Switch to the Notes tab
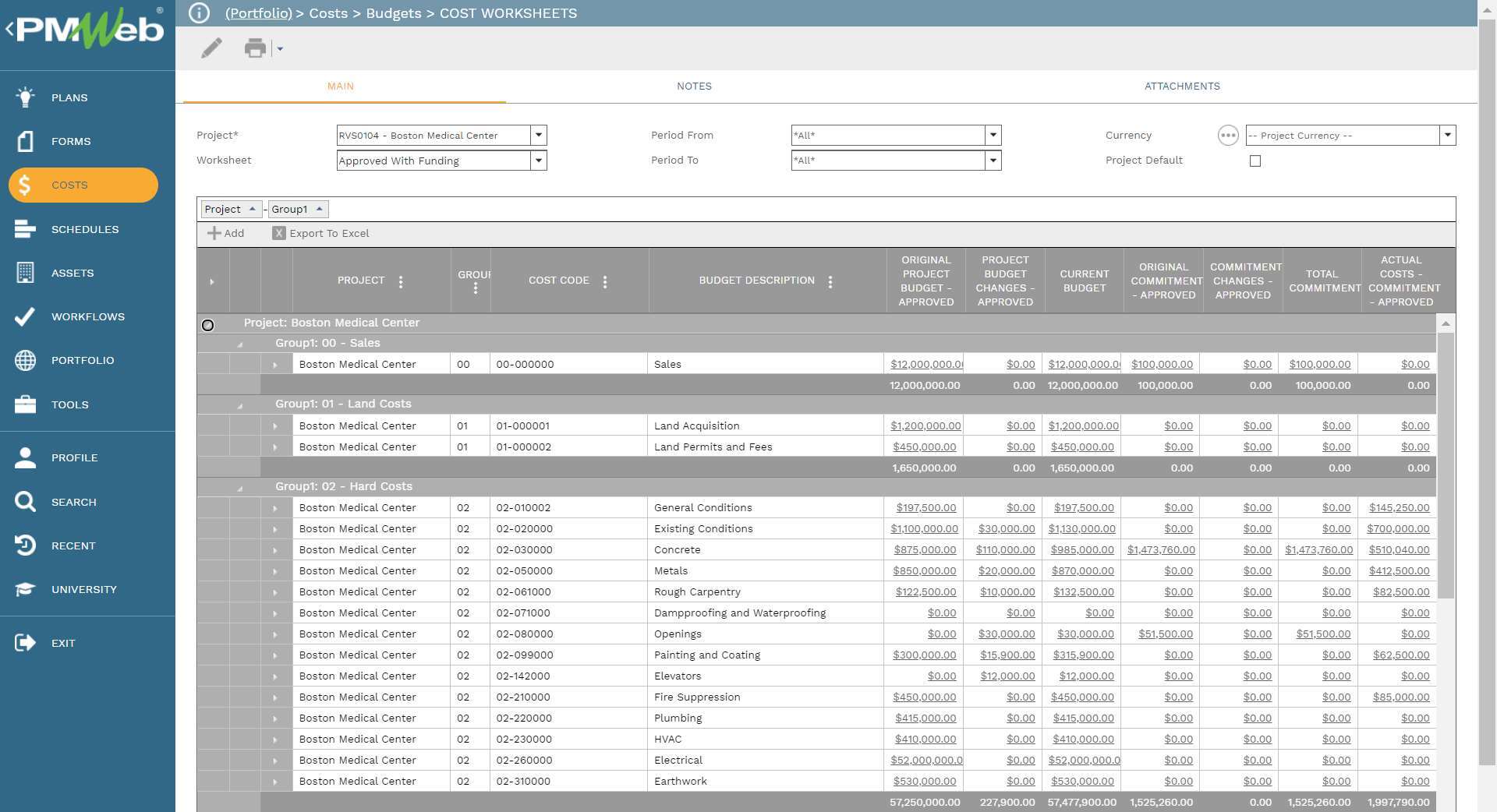1497x812 pixels. pyautogui.click(x=694, y=86)
